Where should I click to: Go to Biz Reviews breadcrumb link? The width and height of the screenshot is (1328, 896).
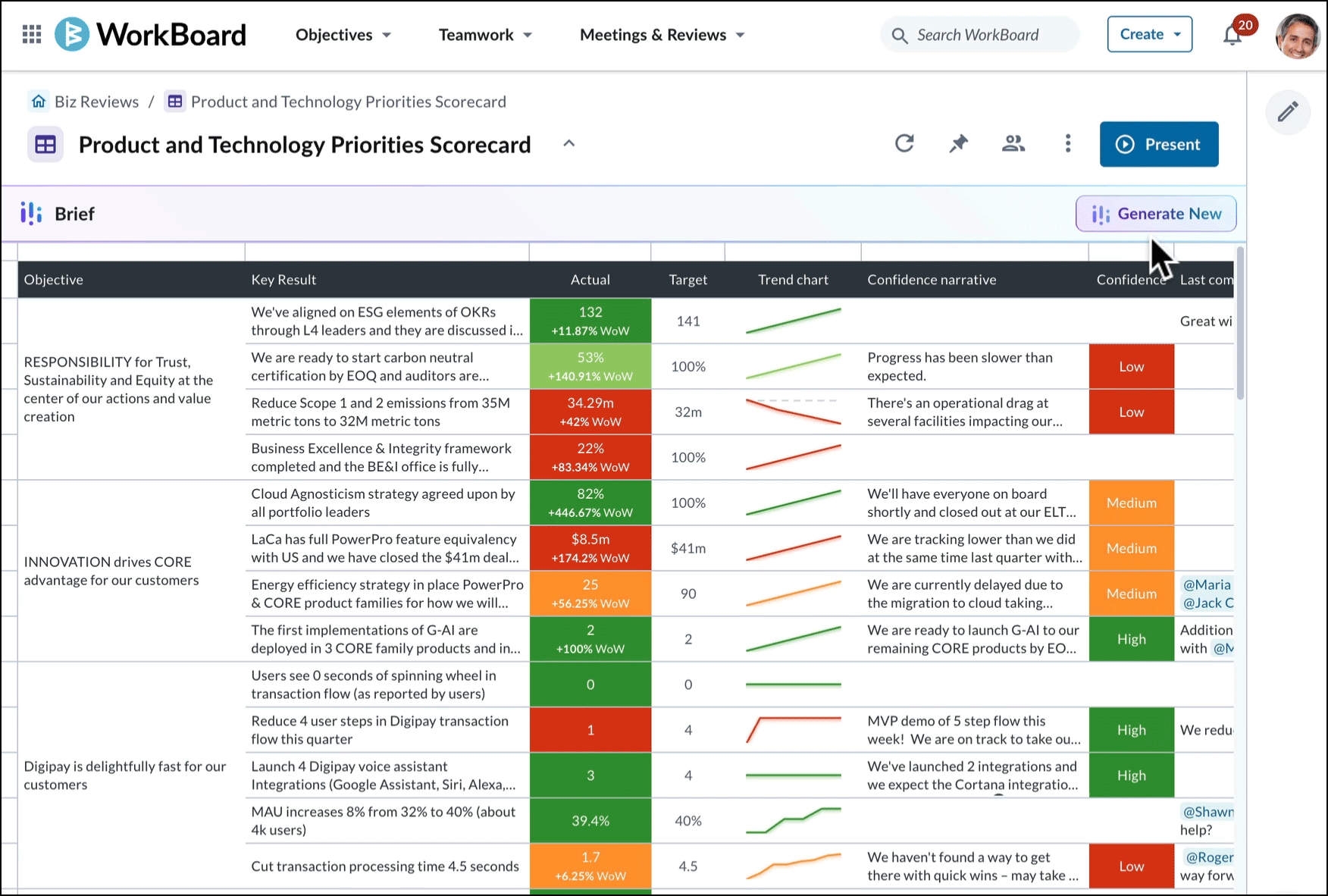coord(96,102)
